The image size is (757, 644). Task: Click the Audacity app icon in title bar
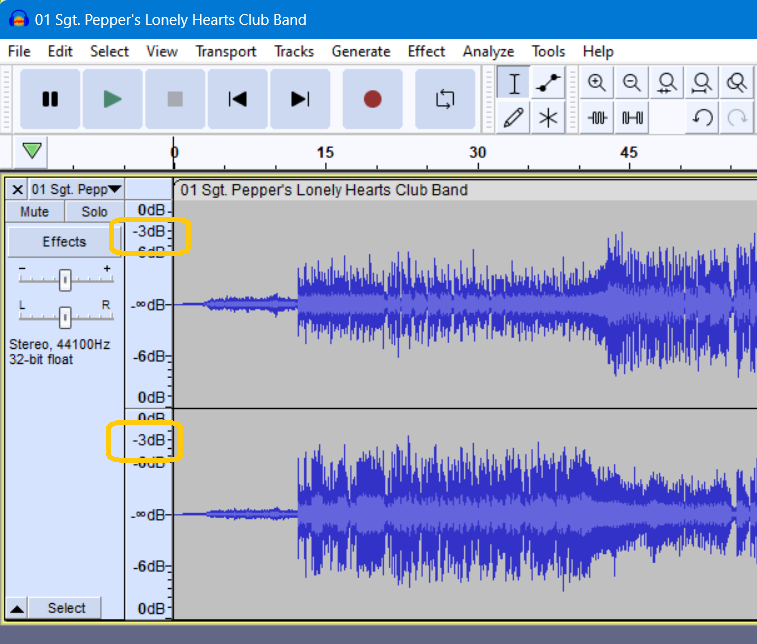18,19
